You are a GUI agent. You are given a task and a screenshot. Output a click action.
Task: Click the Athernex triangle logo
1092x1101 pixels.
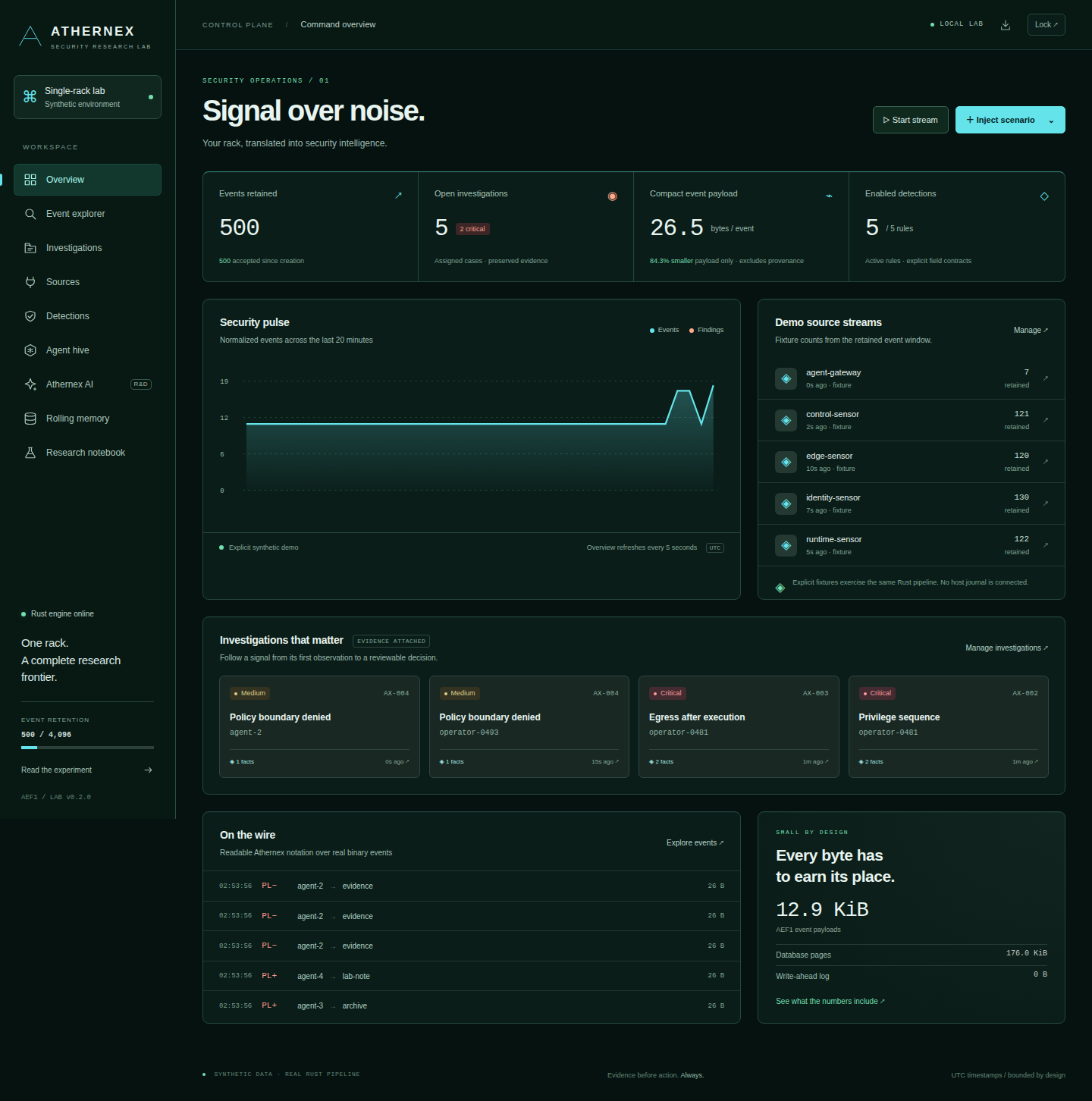click(30, 36)
